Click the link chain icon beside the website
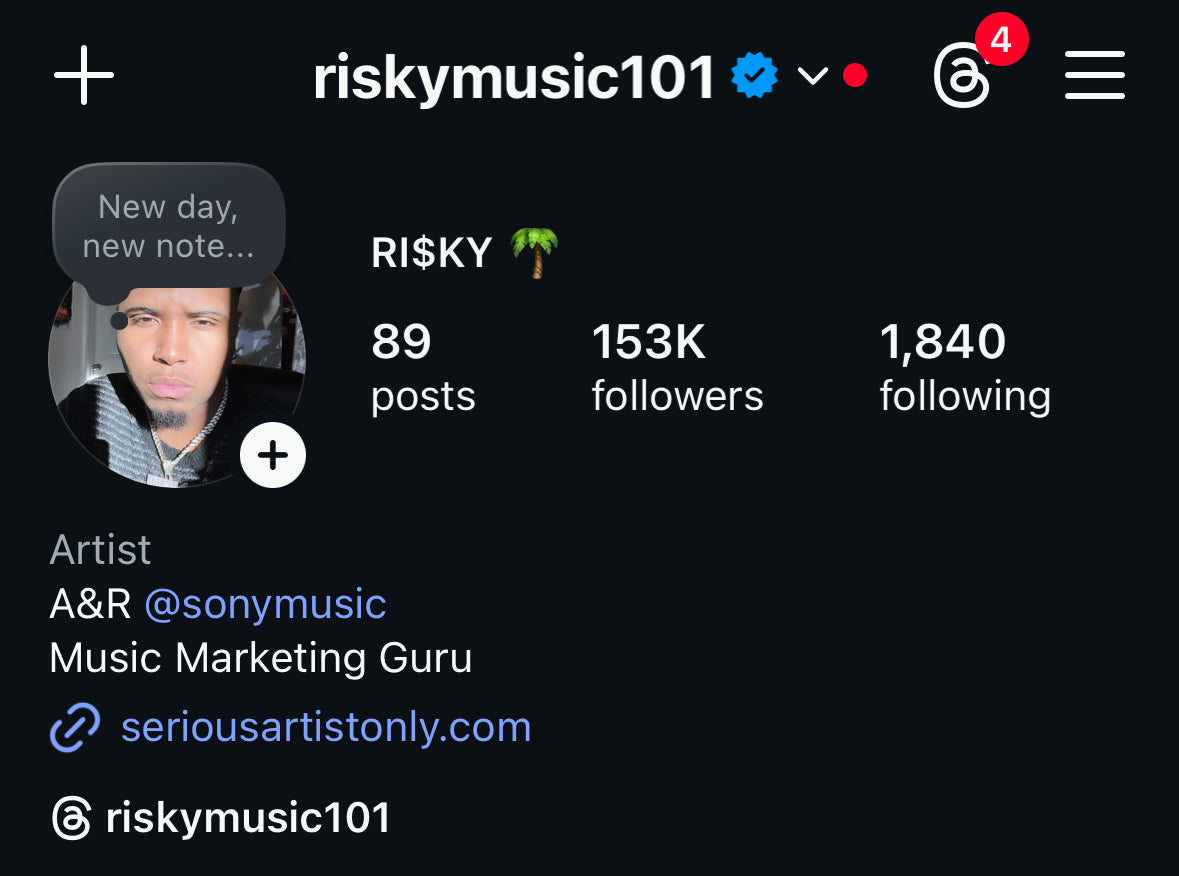 click(x=74, y=727)
